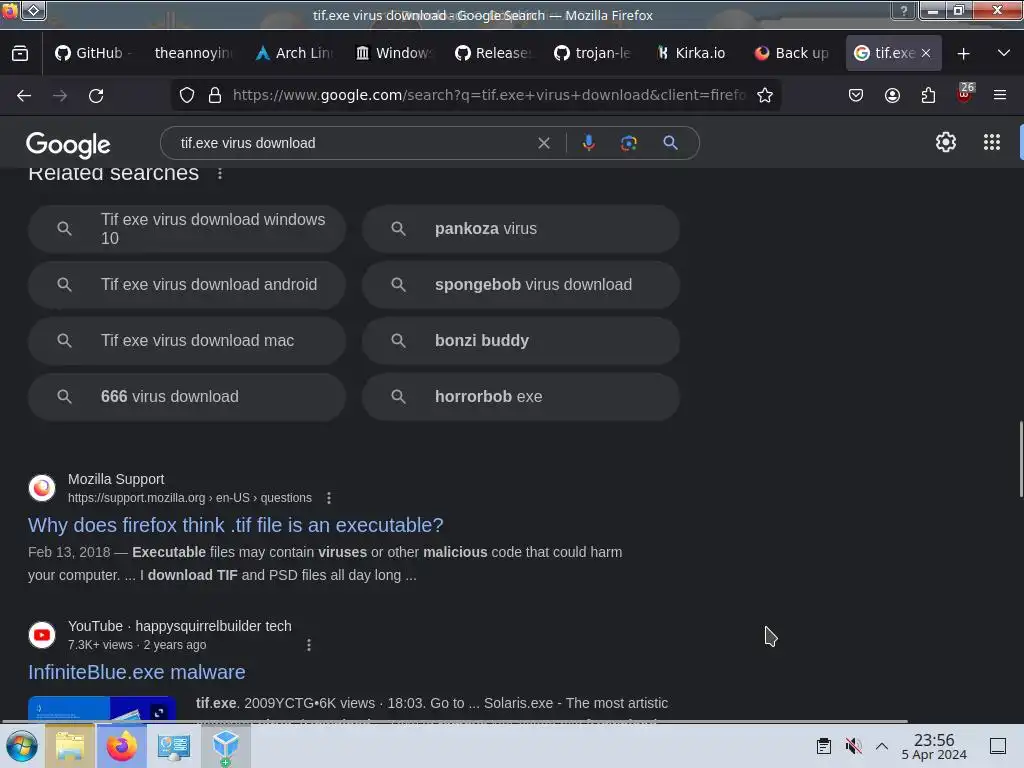The height and width of the screenshot is (768, 1024).
Task: Open the taskbar system settings monitor icon
Action: tap(174, 746)
